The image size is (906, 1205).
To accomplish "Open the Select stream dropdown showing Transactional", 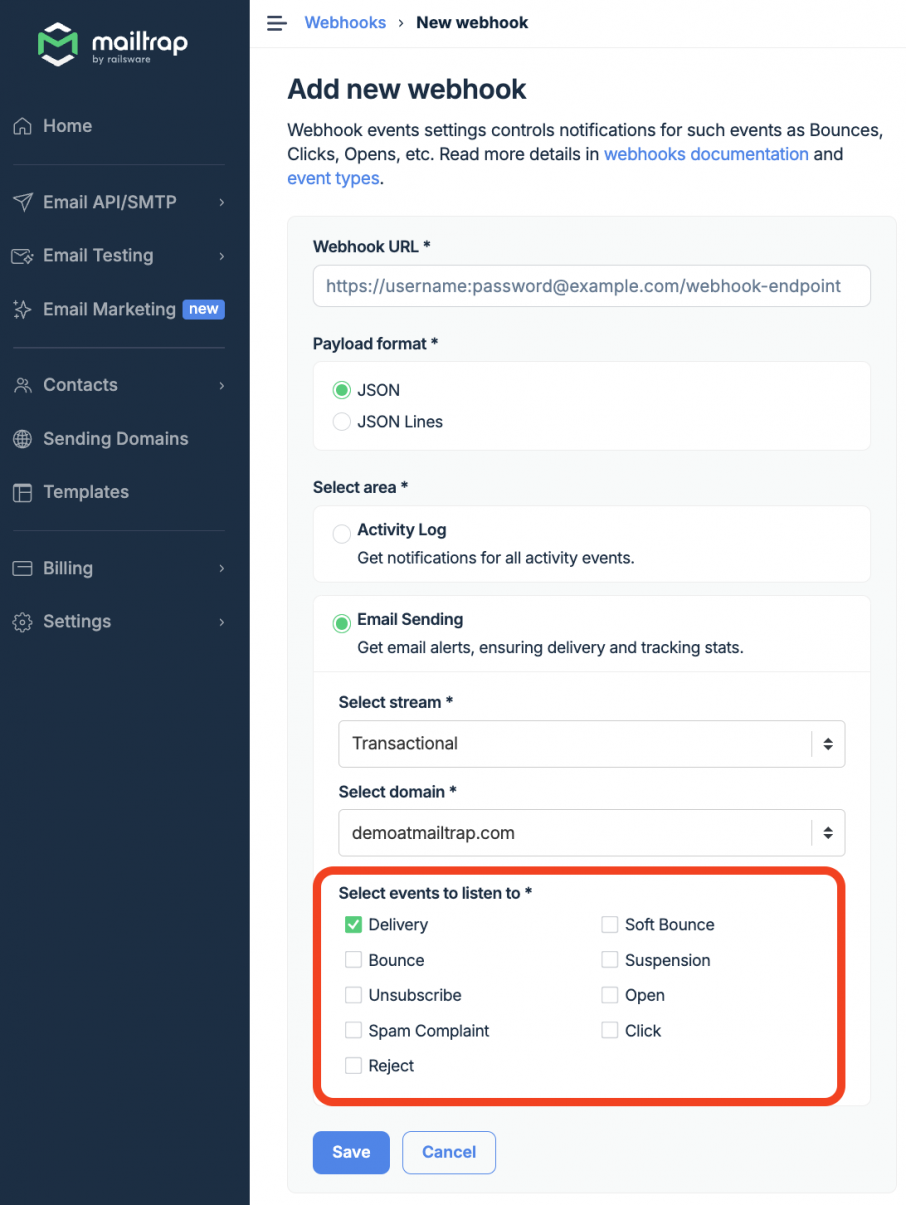I will [592, 744].
